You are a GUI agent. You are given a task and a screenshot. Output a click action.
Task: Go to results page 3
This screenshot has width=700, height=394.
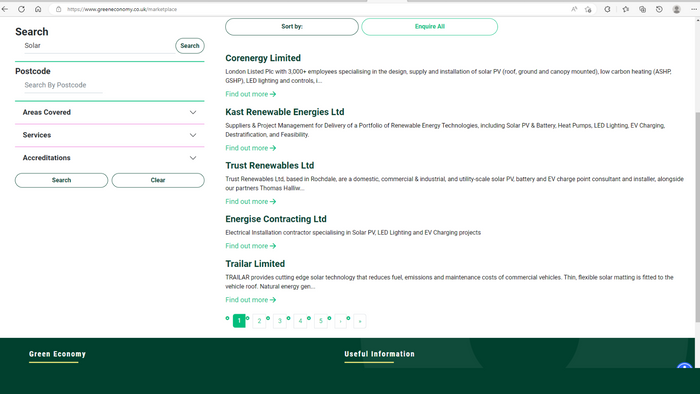click(x=280, y=321)
